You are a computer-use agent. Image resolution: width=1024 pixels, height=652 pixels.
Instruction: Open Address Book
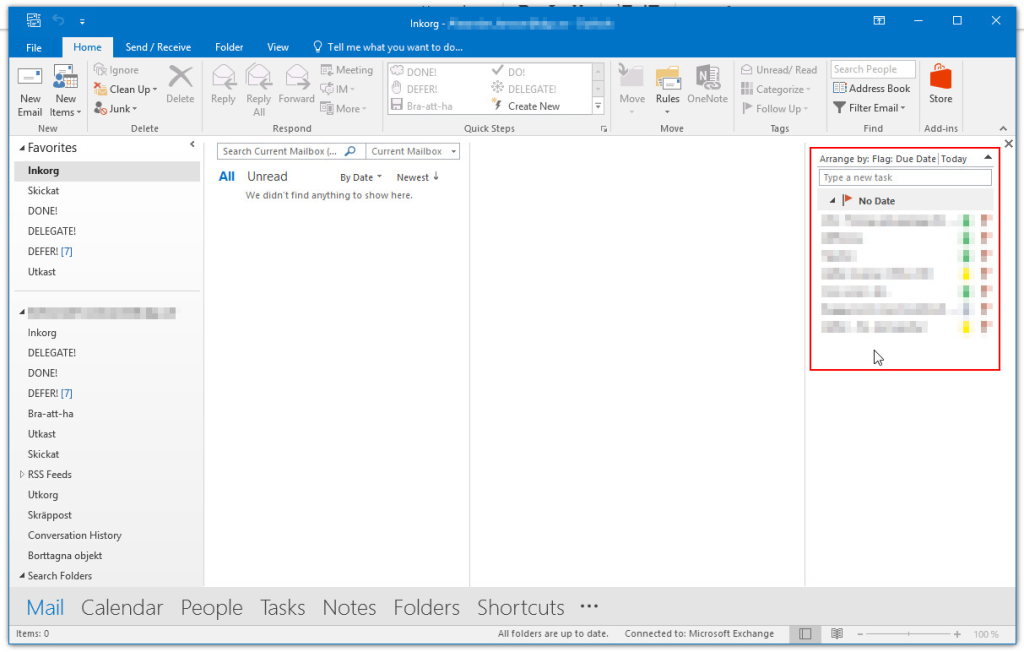pyautogui.click(x=872, y=88)
